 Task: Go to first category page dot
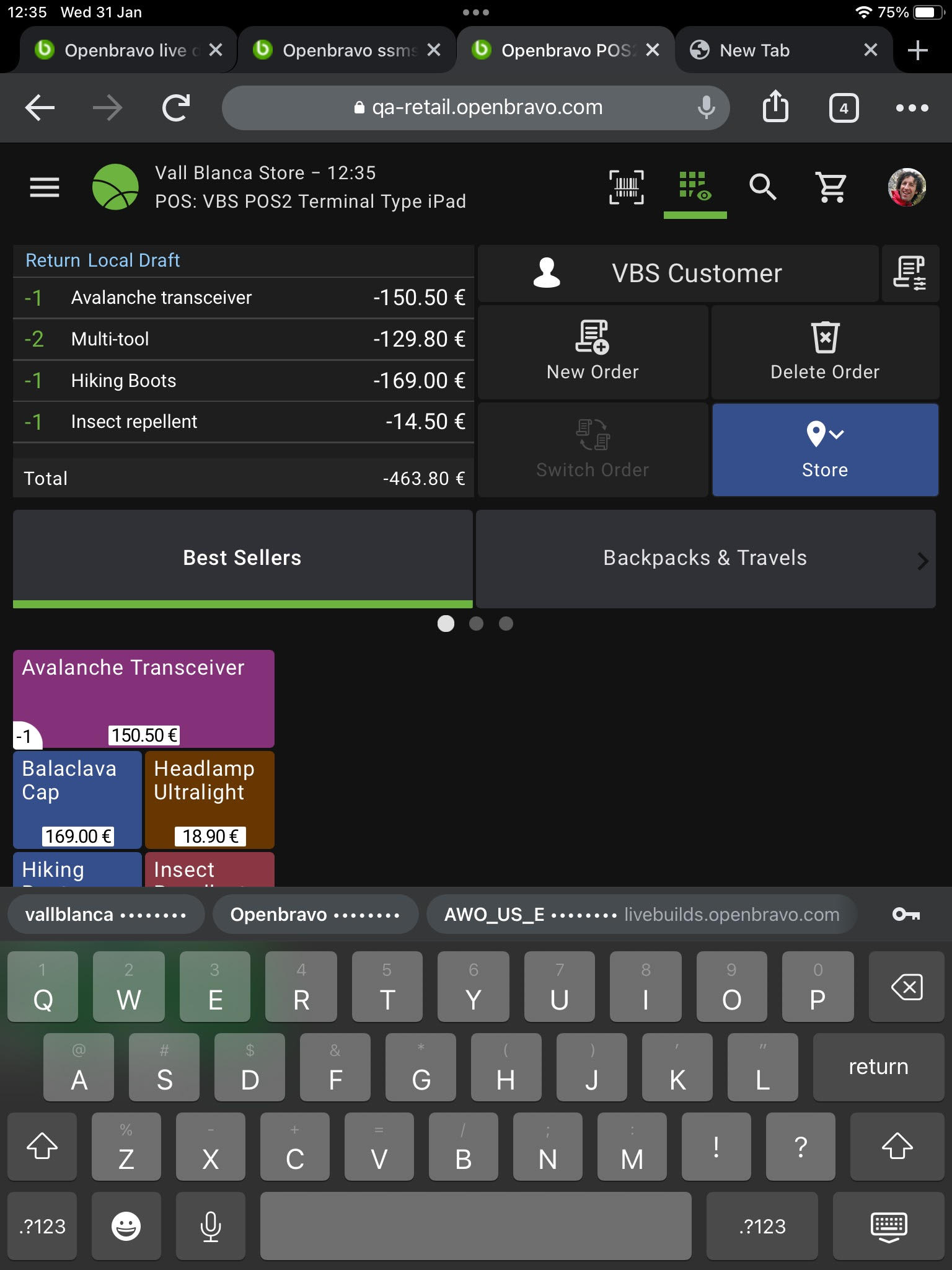coord(446,623)
